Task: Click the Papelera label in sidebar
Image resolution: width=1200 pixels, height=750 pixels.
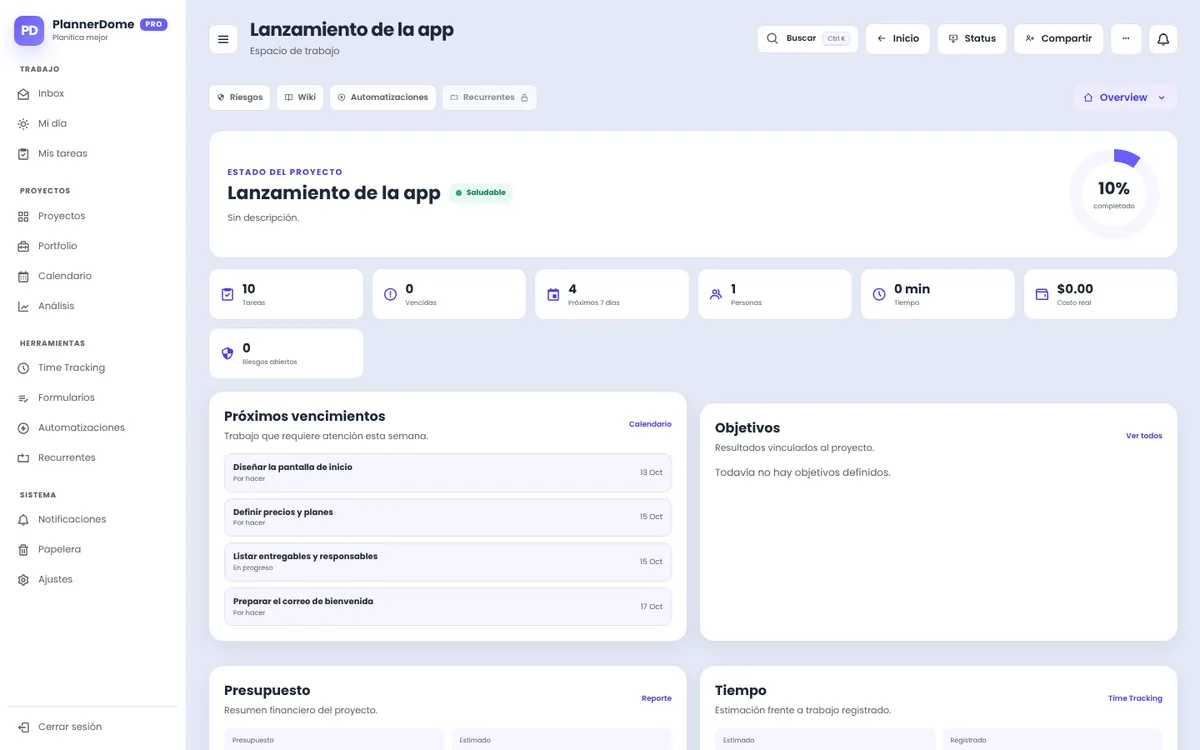Action: pyautogui.click(x=60, y=550)
